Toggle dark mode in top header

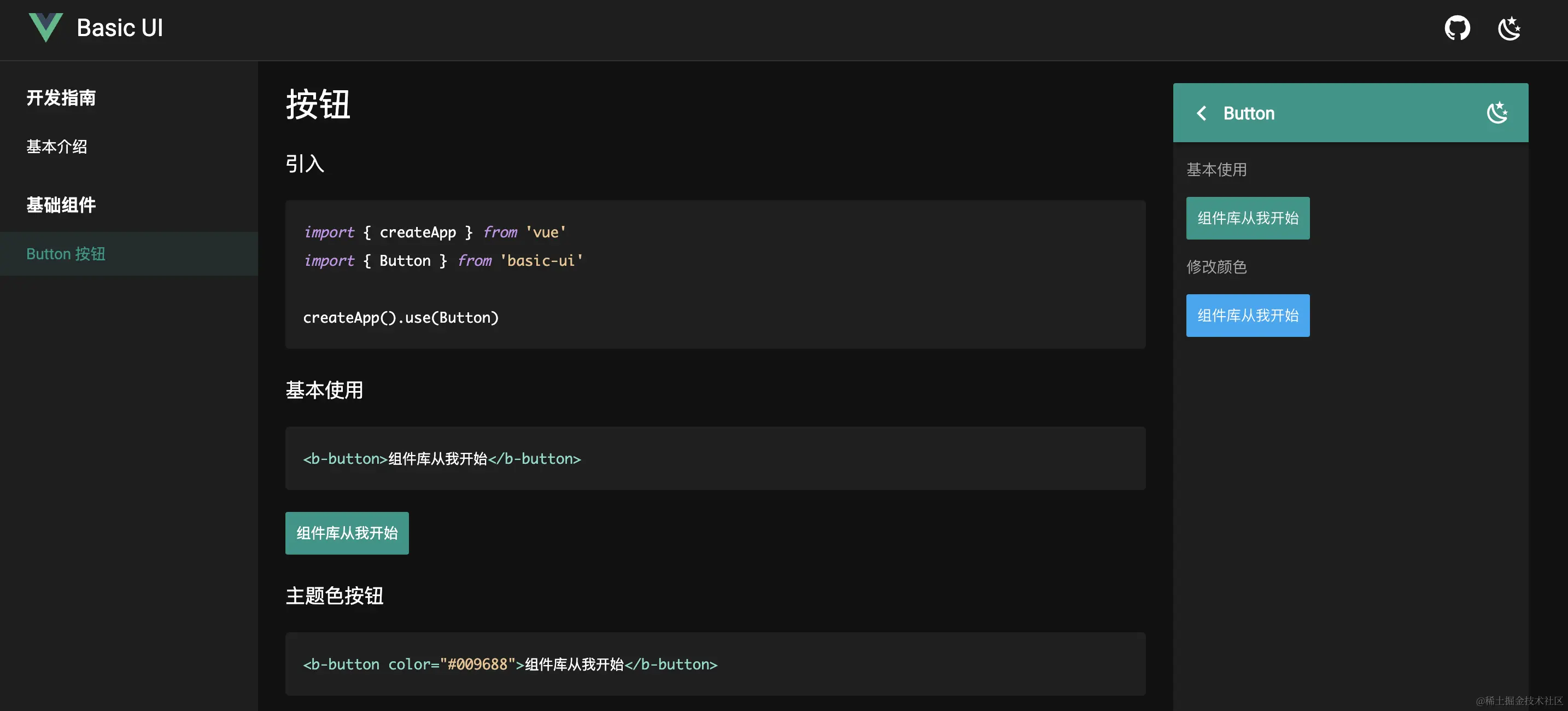(x=1509, y=28)
